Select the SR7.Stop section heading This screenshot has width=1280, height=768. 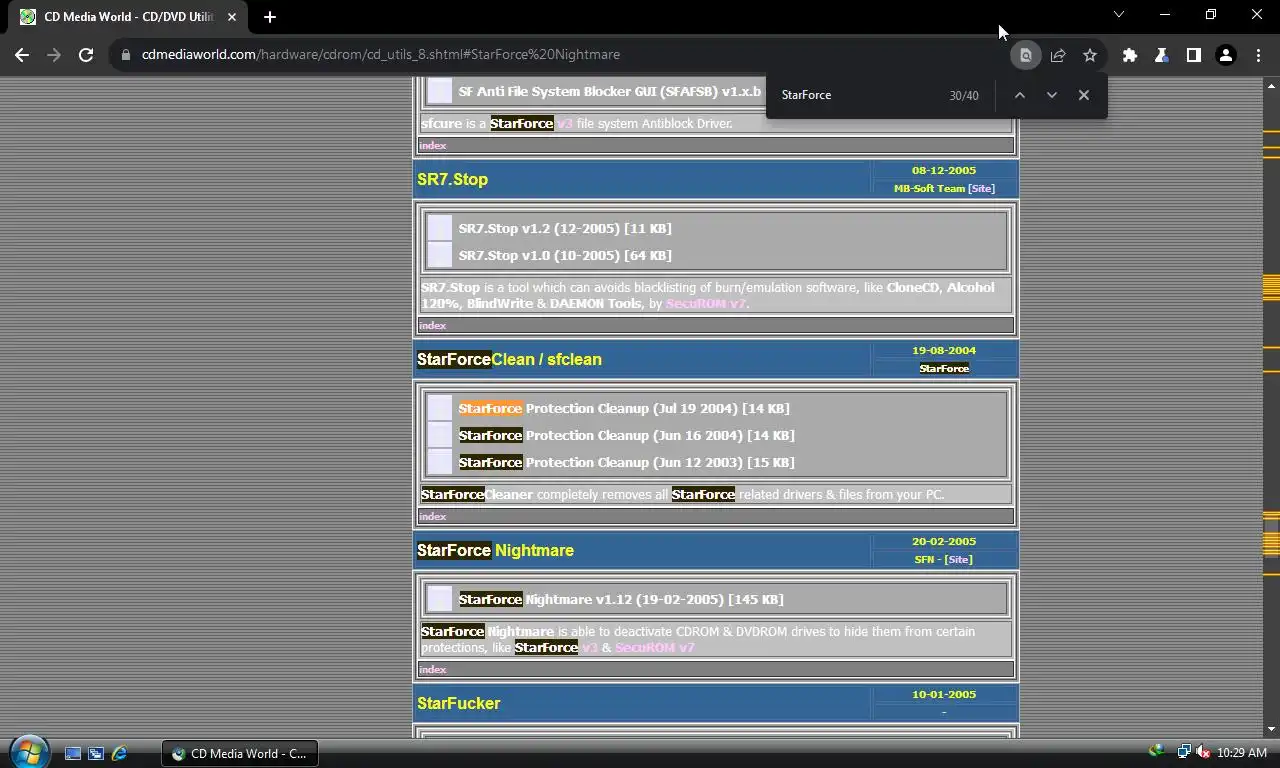[x=452, y=179]
